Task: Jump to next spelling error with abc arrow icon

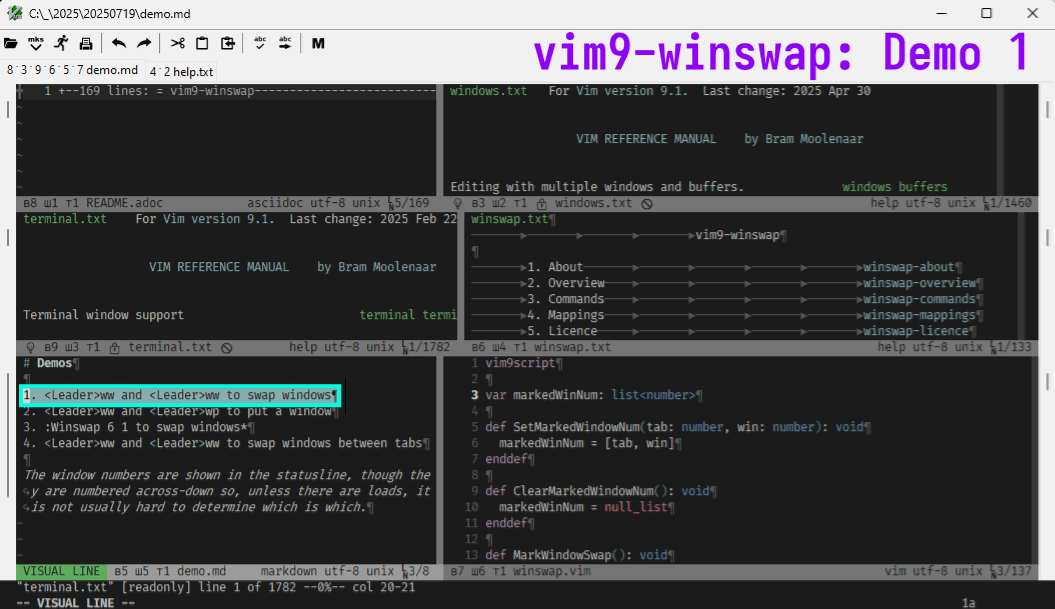Action: (285, 44)
